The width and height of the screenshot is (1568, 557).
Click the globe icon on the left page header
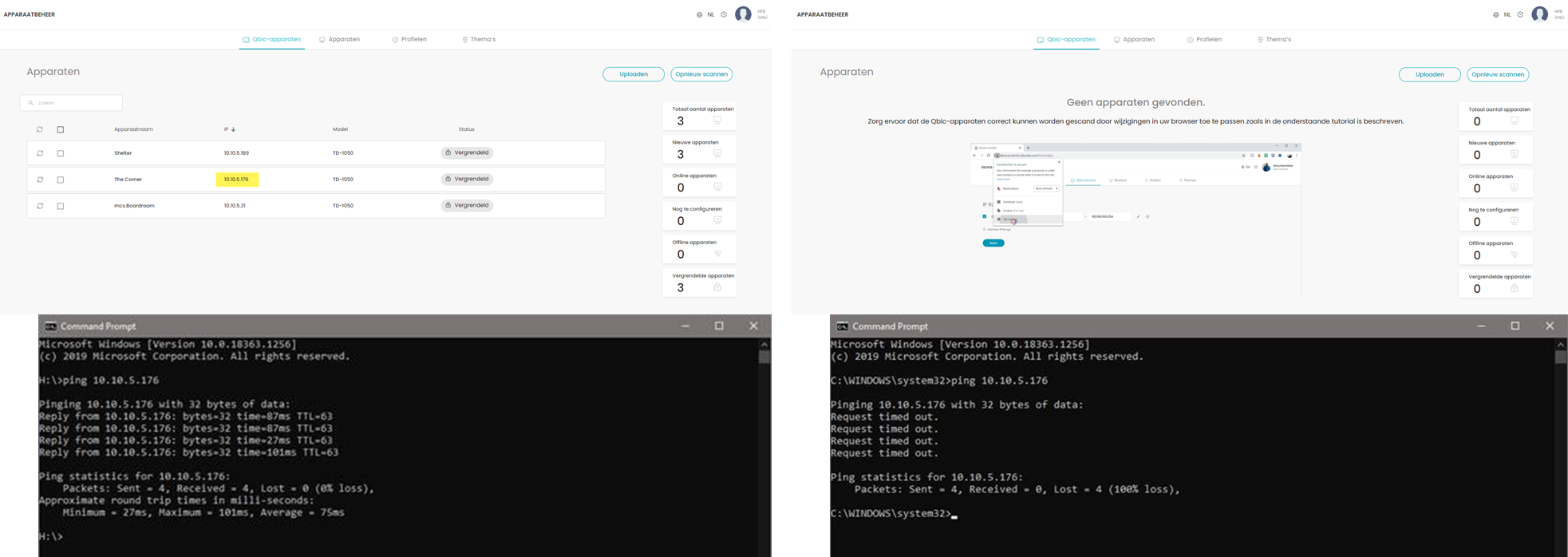(700, 14)
